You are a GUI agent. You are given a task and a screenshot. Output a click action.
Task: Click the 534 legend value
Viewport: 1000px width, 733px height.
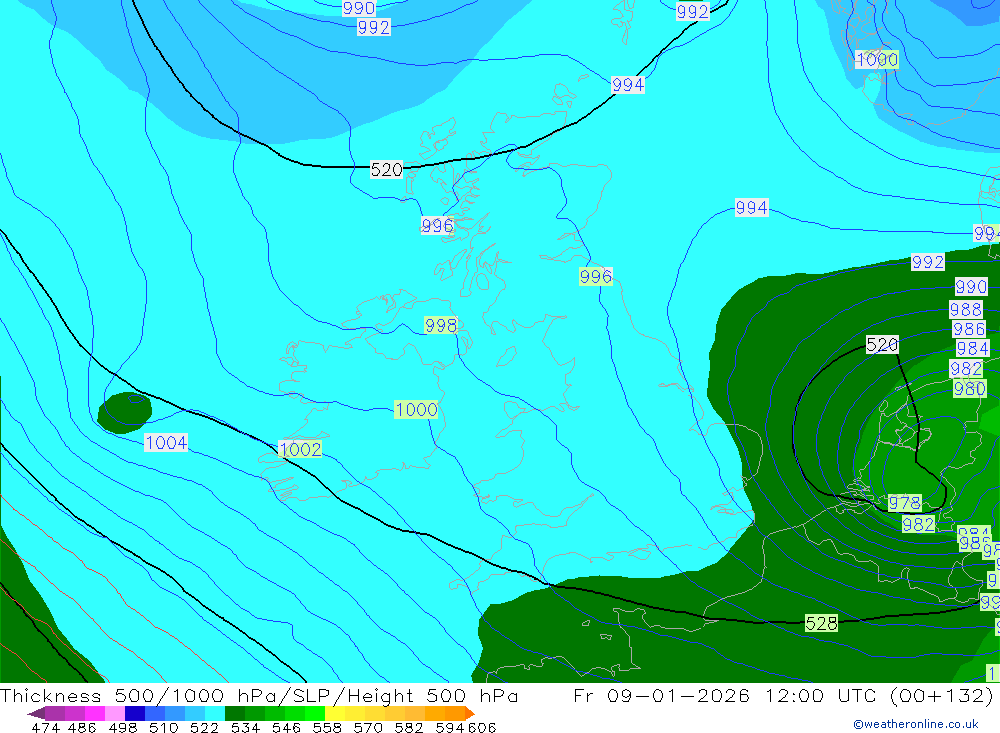(246, 727)
